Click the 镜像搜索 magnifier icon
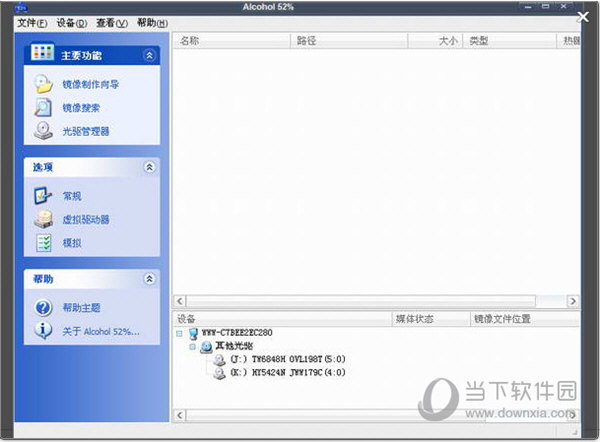The height and width of the screenshot is (442, 600). point(43,108)
